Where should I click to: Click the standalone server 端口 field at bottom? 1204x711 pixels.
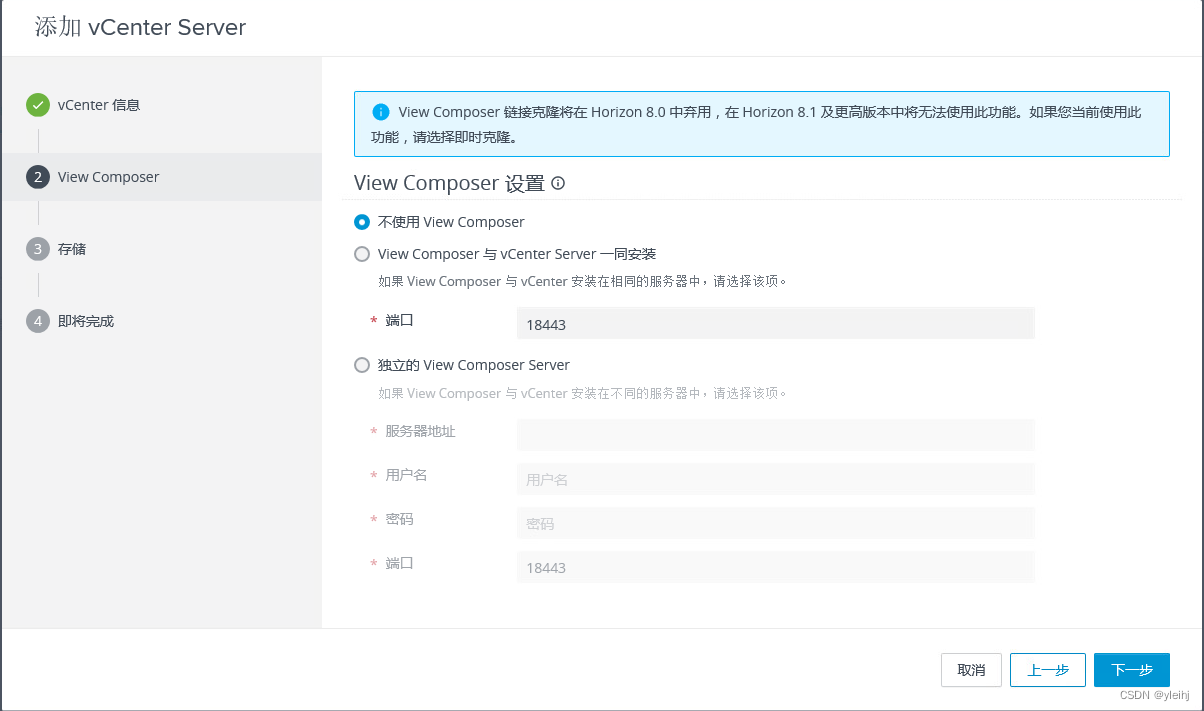pos(775,567)
